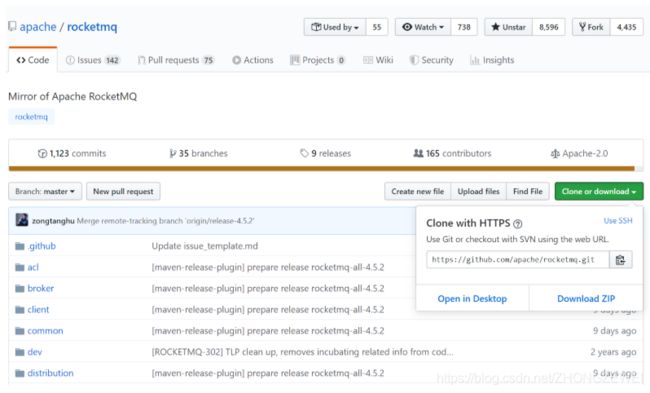
Task: Open the common folder
Action: (x=45, y=331)
